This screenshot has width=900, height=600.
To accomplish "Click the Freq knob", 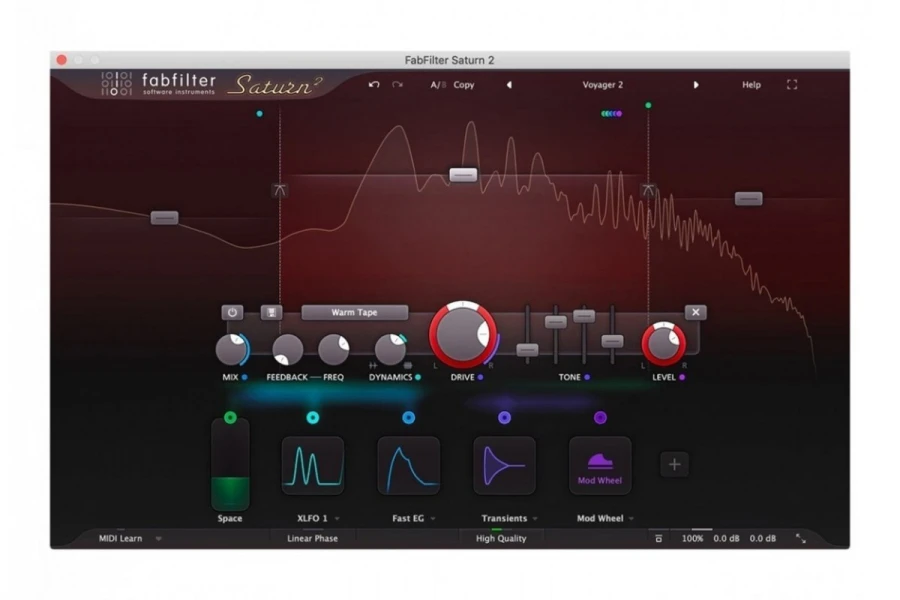I will tap(333, 349).
